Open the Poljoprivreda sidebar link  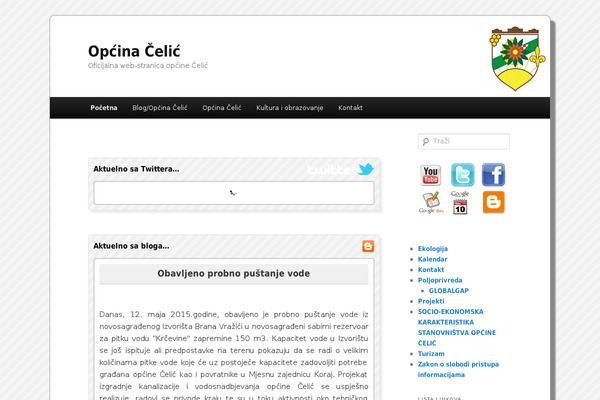click(440, 280)
